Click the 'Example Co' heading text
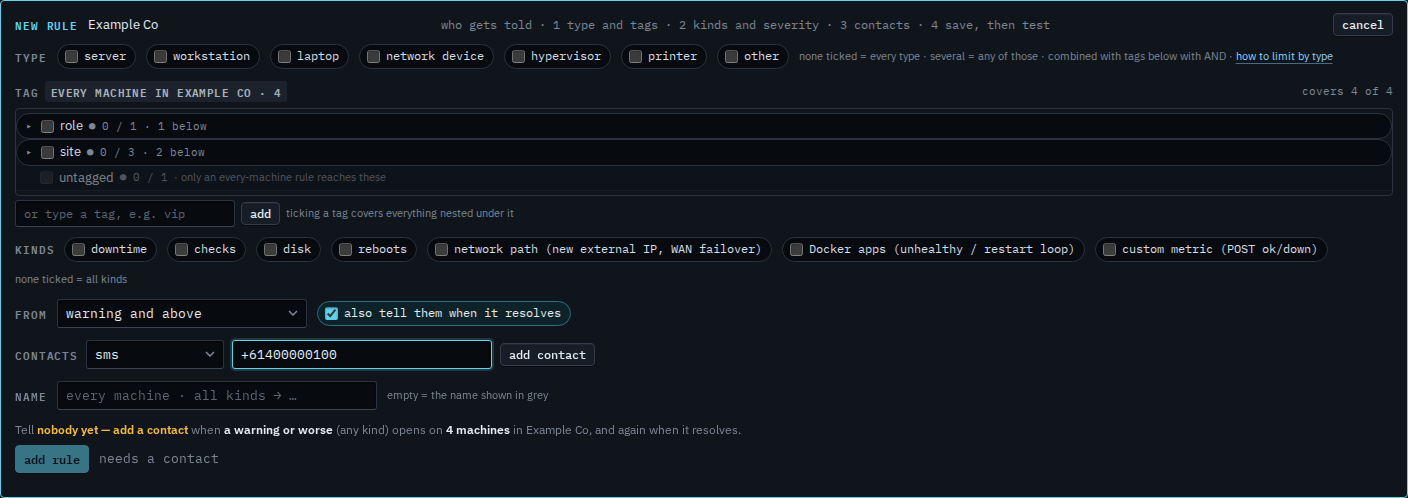This screenshot has width=1408, height=498. (123, 25)
